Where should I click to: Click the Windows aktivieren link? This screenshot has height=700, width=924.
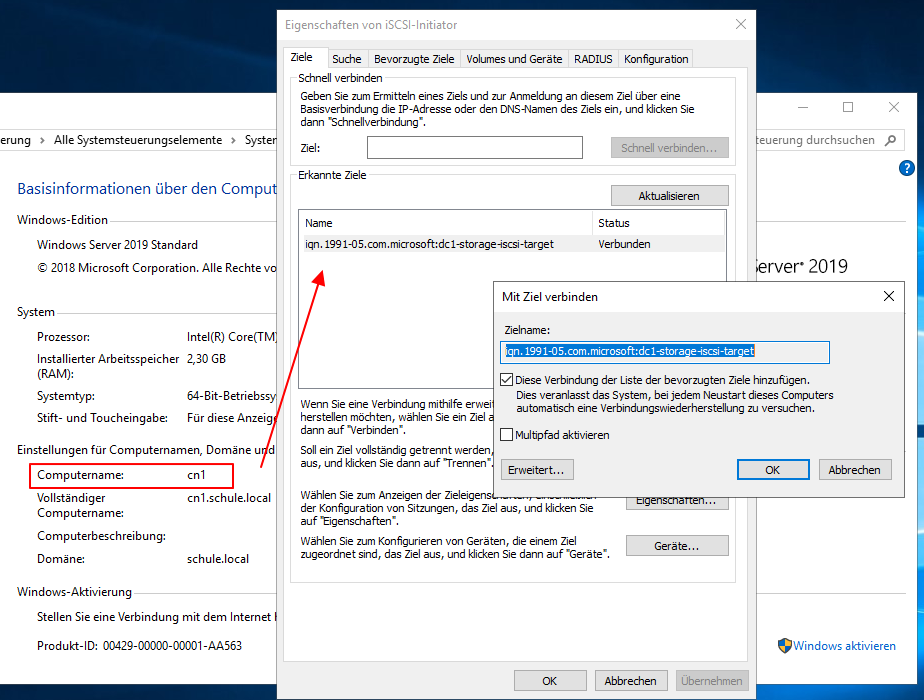pyautogui.click(x=844, y=646)
